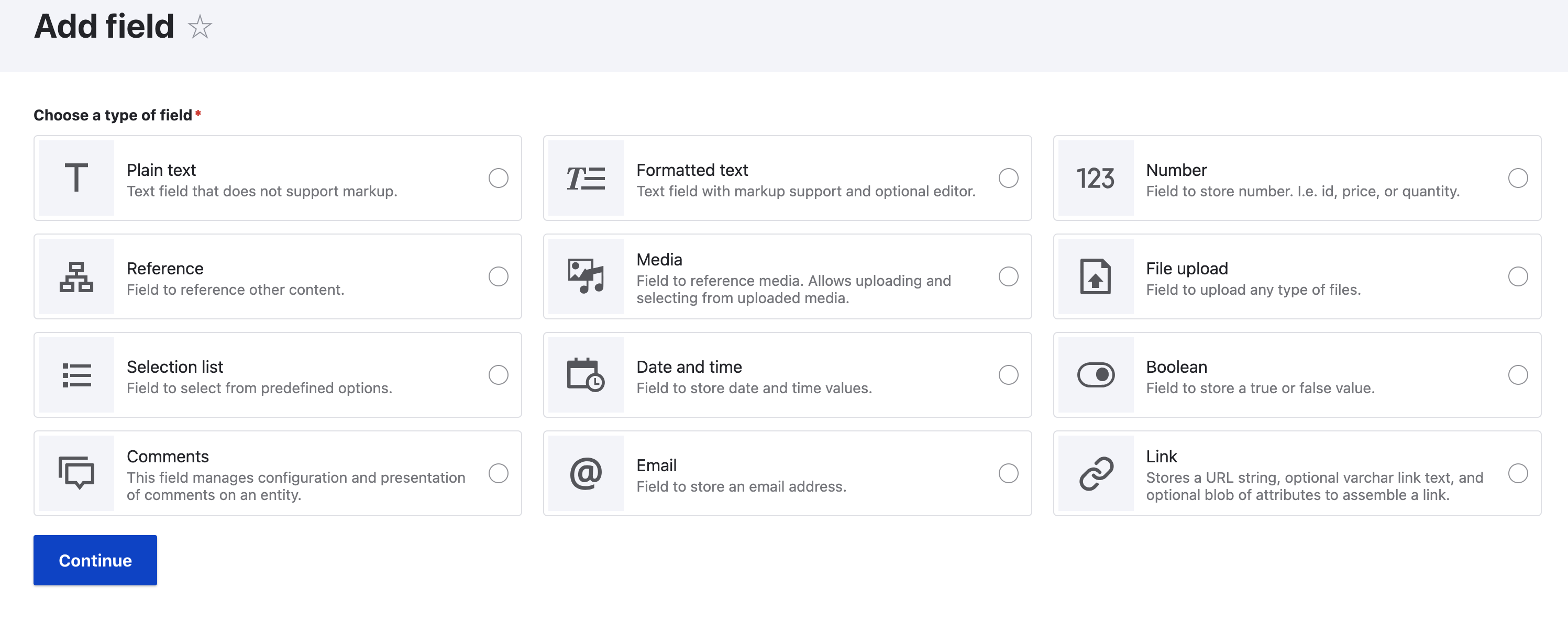
Task: Click the Comments speech bubble icon
Action: click(76, 473)
